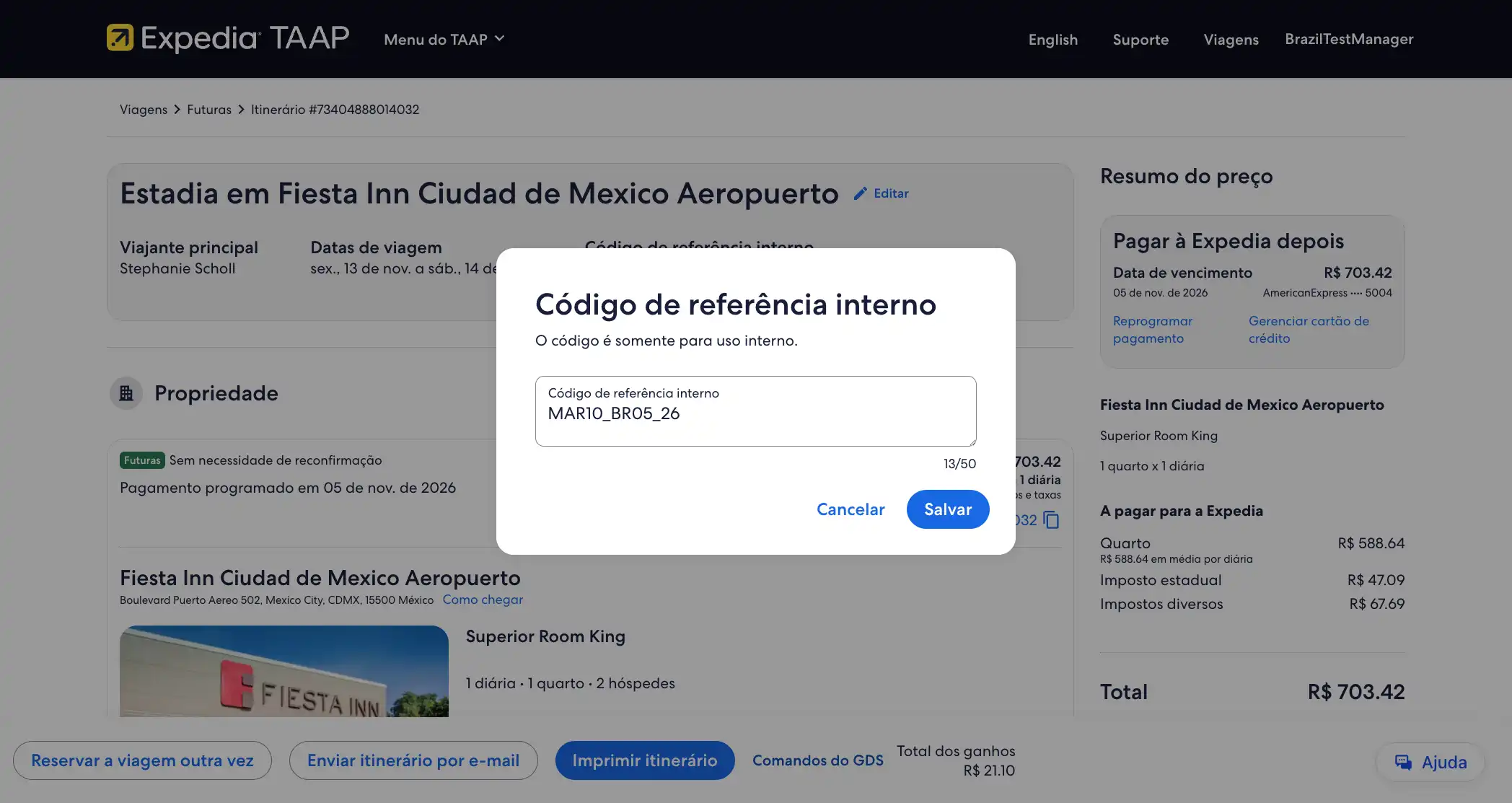Open the Como chegar directions link
Viewport: 1512px width, 803px height.
483,600
